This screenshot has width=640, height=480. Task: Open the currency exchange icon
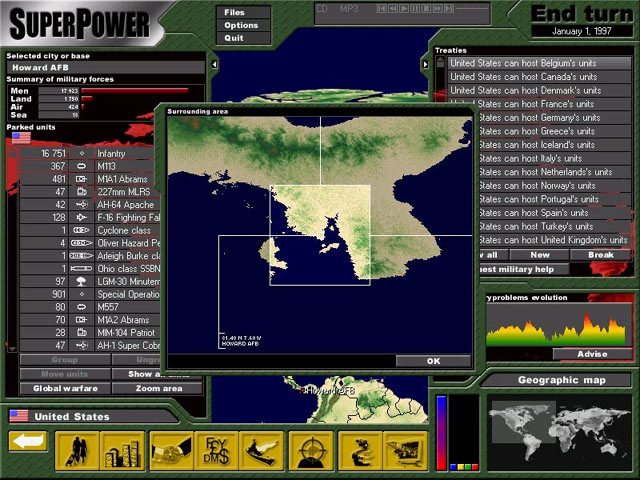218,449
